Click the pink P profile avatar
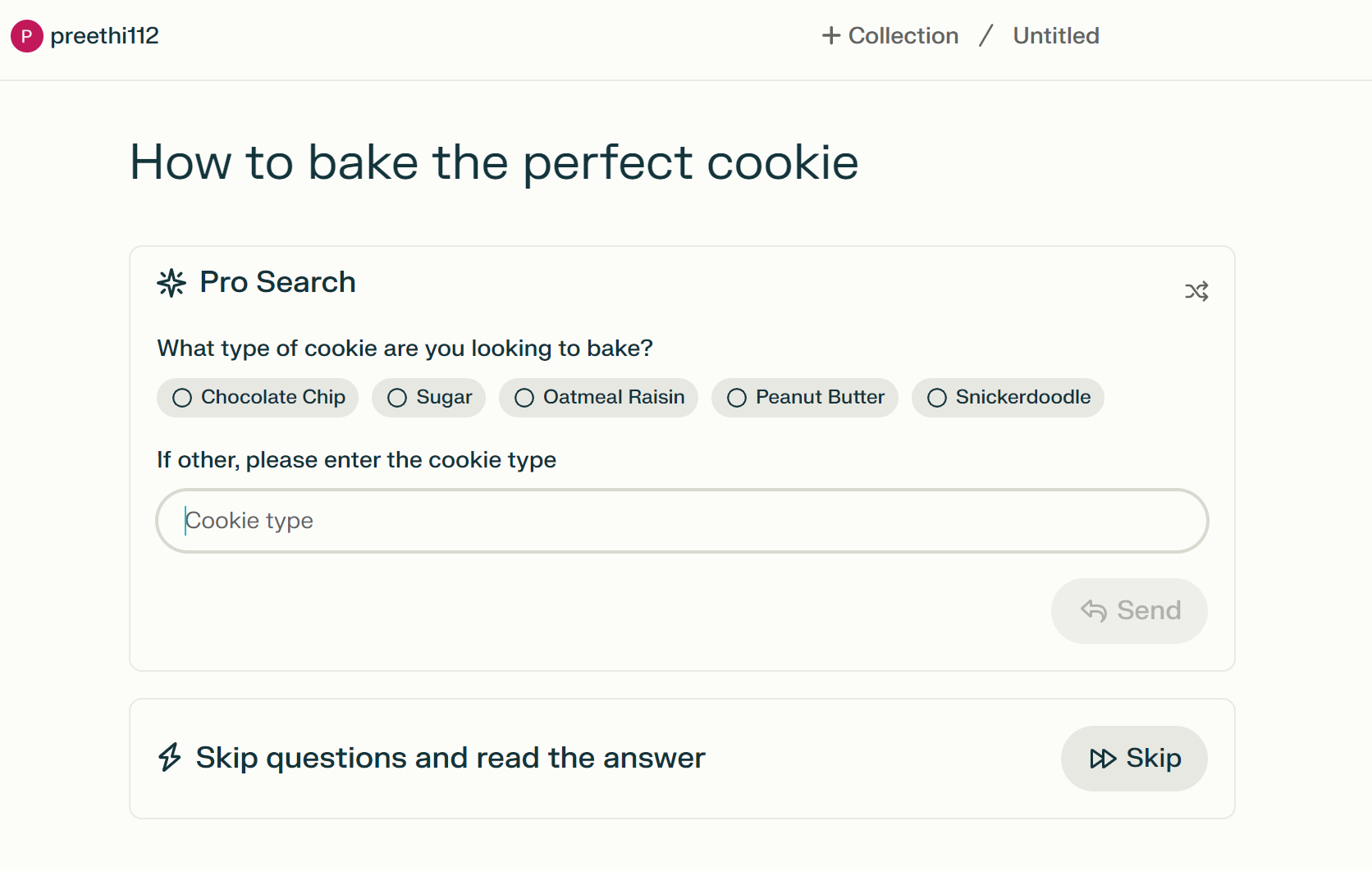 (26, 36)
